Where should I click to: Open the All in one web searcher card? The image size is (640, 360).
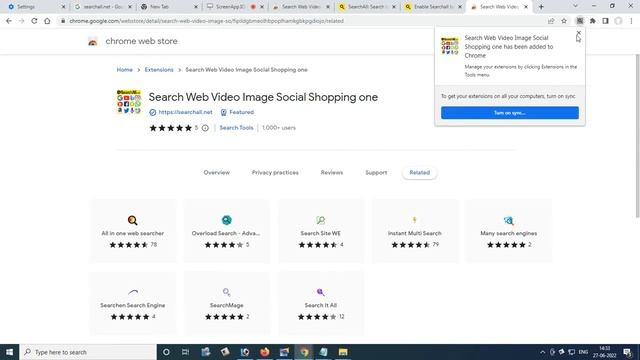[133, 231]
